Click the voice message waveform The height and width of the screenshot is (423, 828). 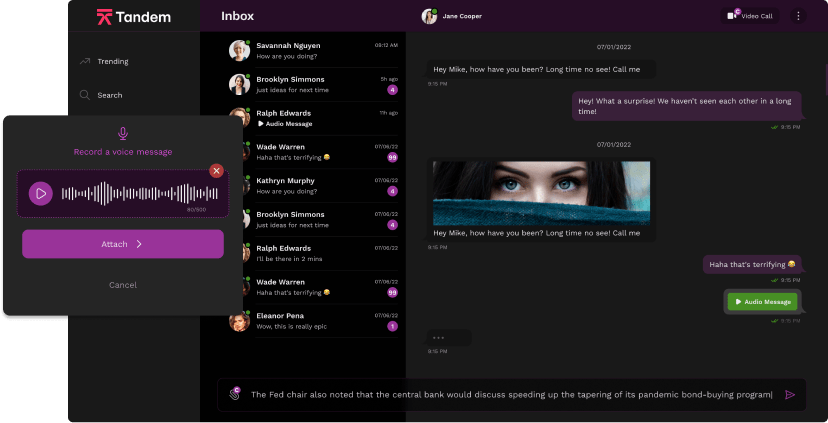point(139,194)
